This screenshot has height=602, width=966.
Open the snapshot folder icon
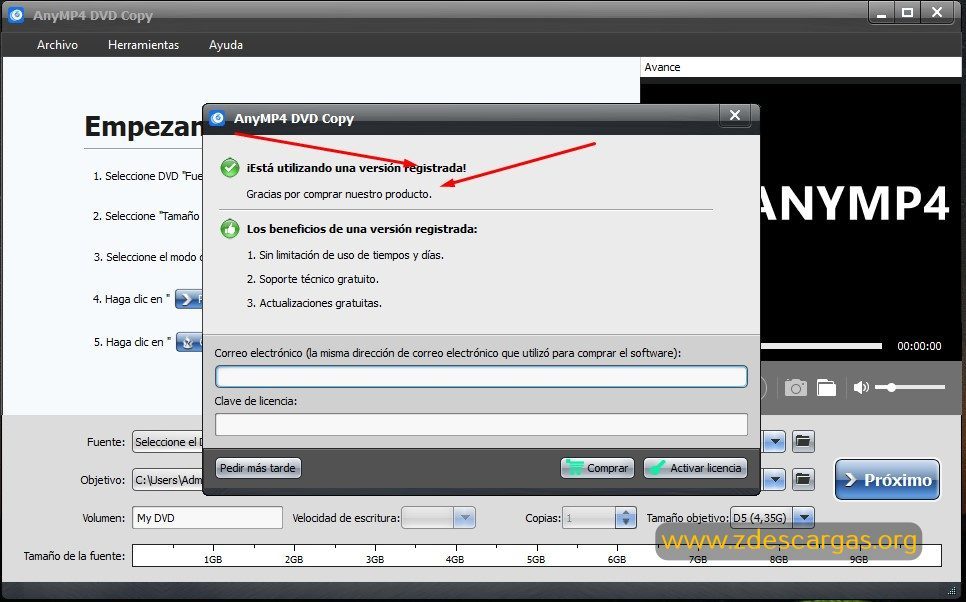[827, 388]
